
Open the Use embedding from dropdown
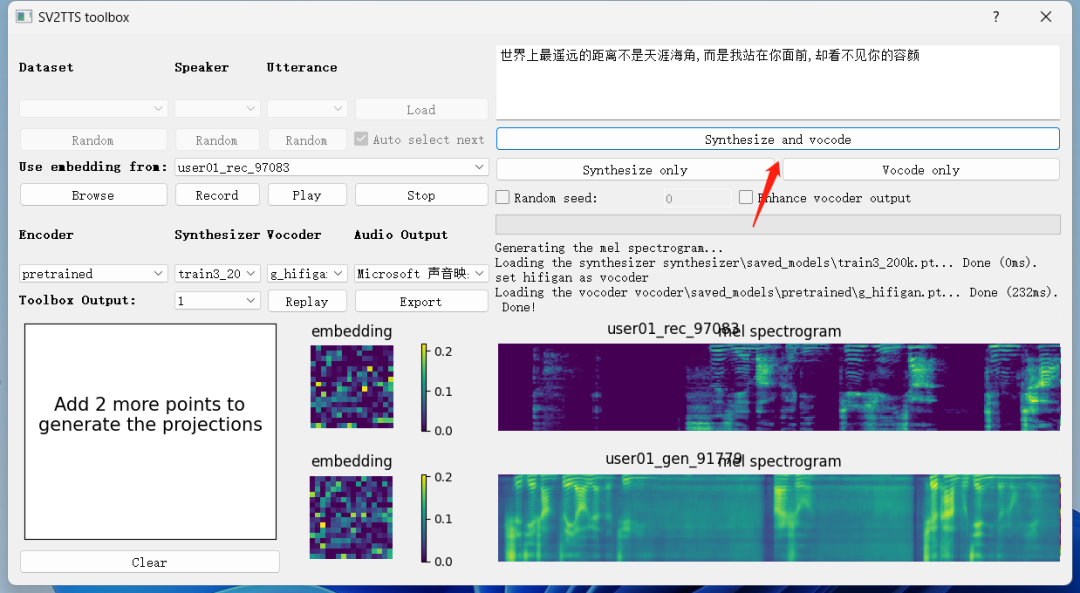331,168
